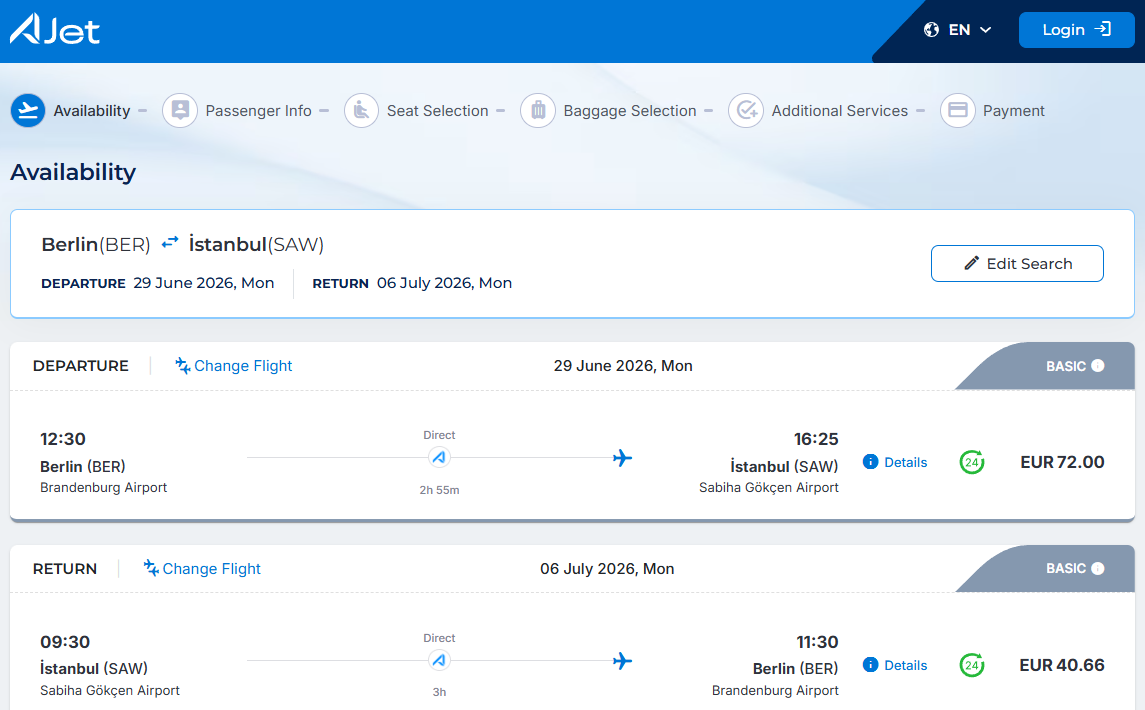Click the Baggage Selection suitcase icon
The image size is (1145, 710).
pyautogui.click(x=537, y=110)
